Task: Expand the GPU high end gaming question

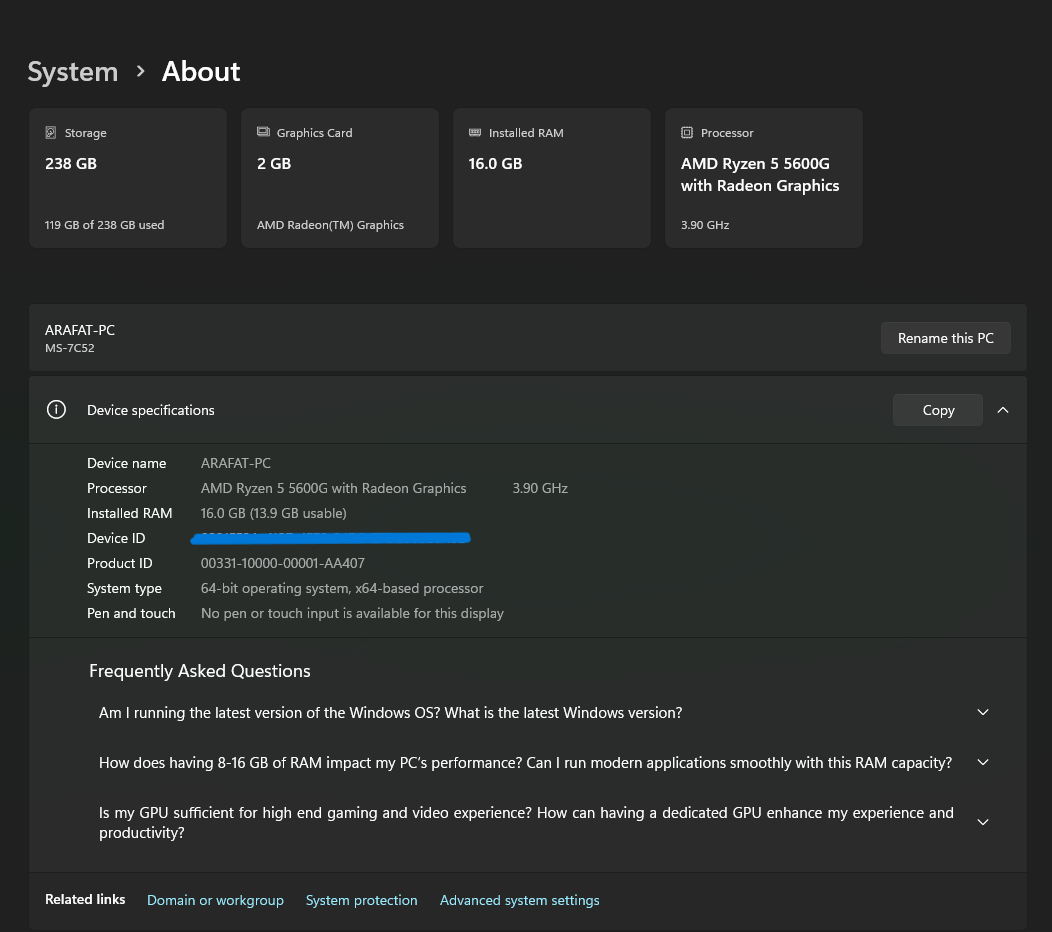Action: [983, 822]
